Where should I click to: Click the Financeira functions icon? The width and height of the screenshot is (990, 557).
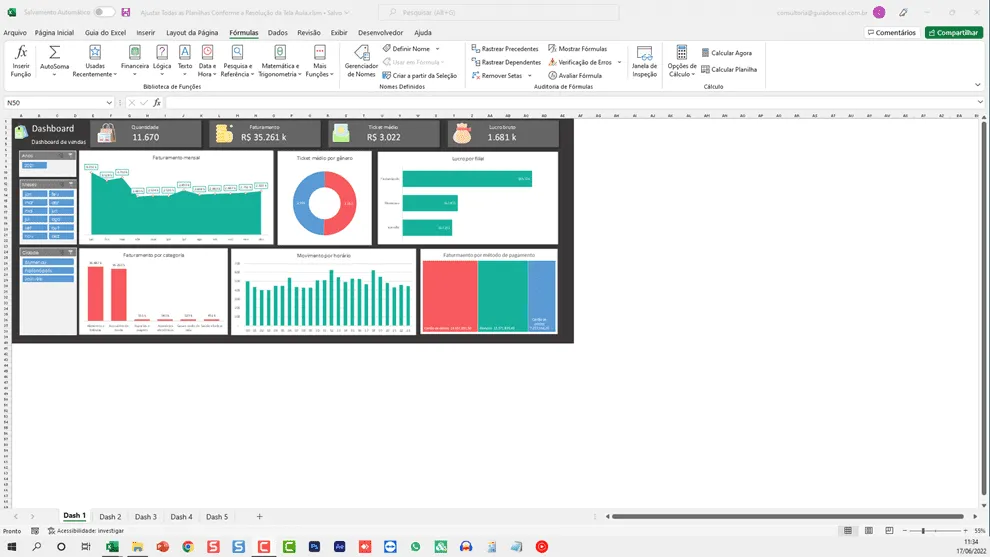tap(134, 61)
